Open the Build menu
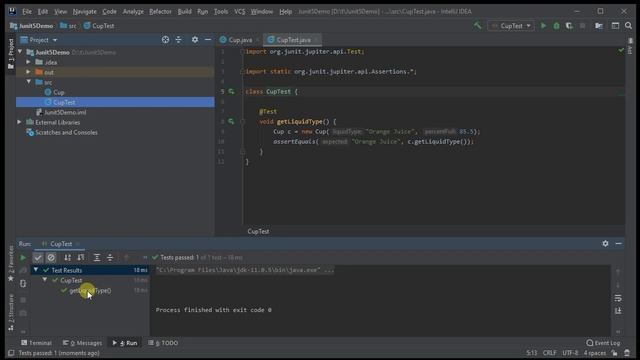 pos(184,11)
